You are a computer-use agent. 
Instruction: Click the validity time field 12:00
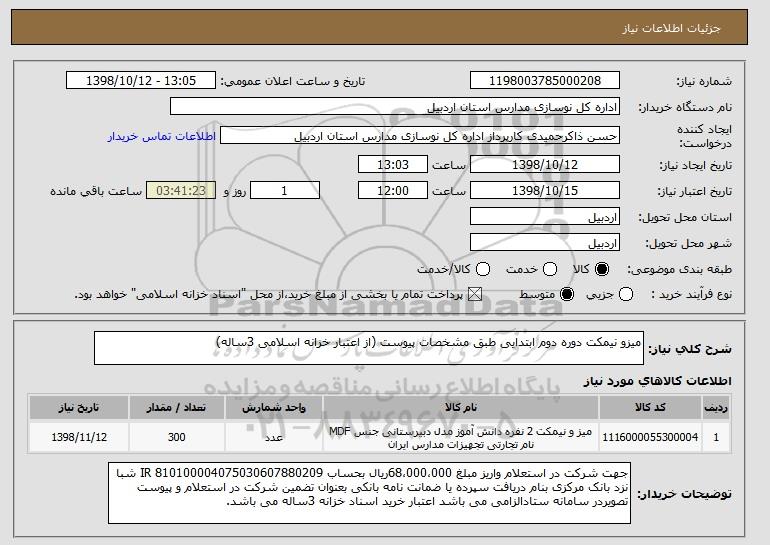[393, 191]
